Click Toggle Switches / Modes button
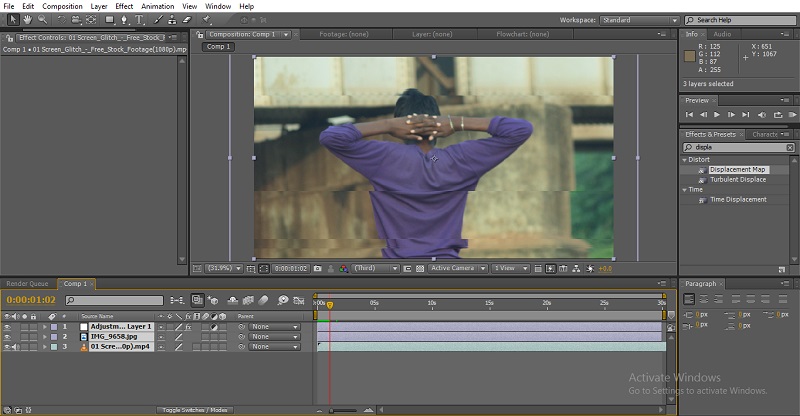The height and width of the screenshot is (416, 800). pyautogui.click(x=194, y=410)
